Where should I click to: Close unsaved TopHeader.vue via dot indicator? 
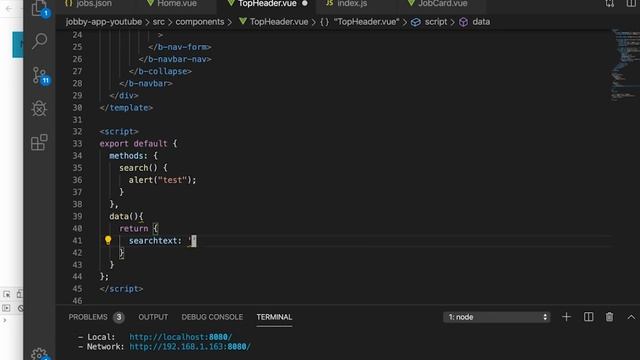tap(305, 3)
